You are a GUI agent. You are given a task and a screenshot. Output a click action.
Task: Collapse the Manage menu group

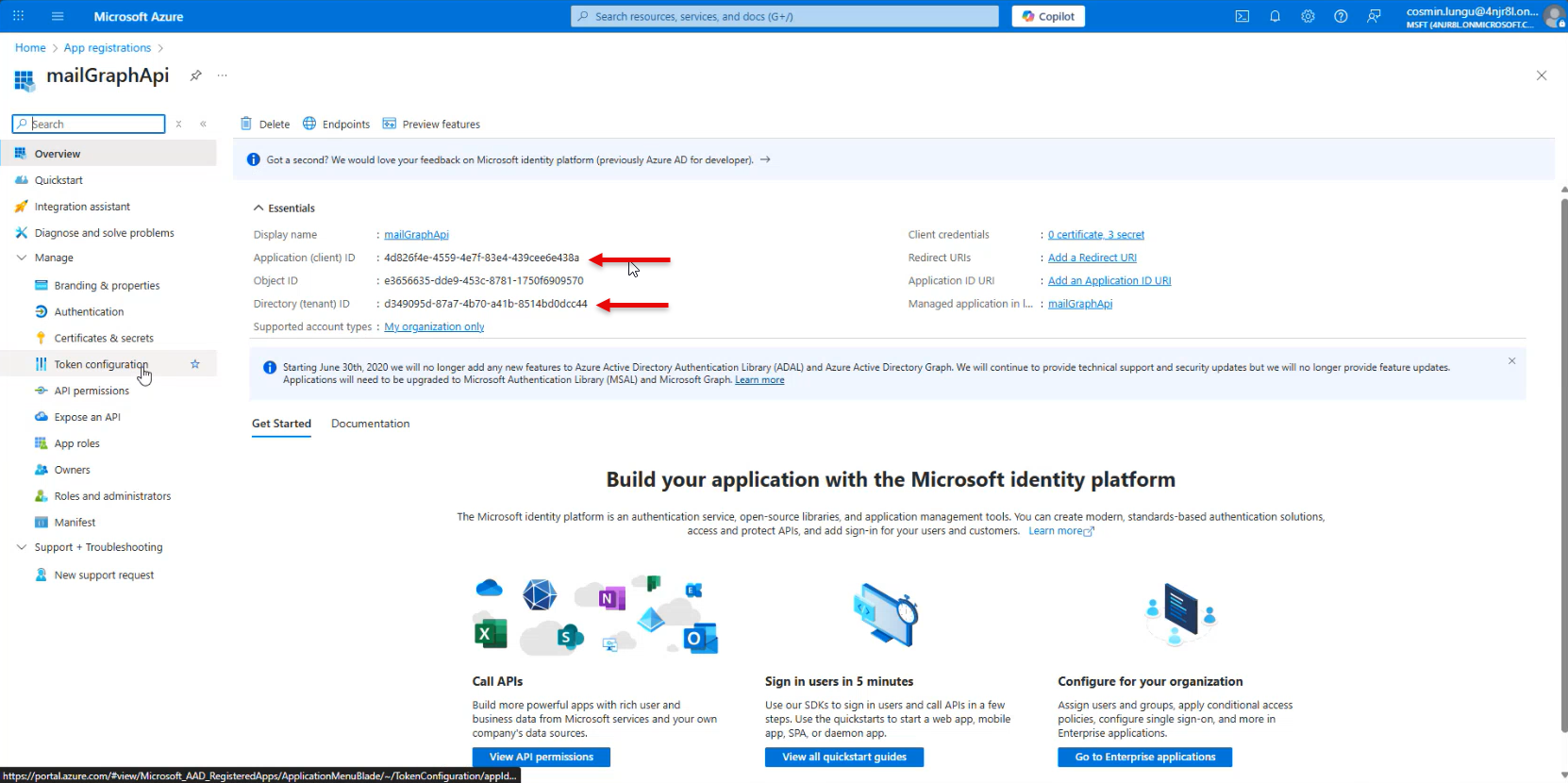coord(22,258)
